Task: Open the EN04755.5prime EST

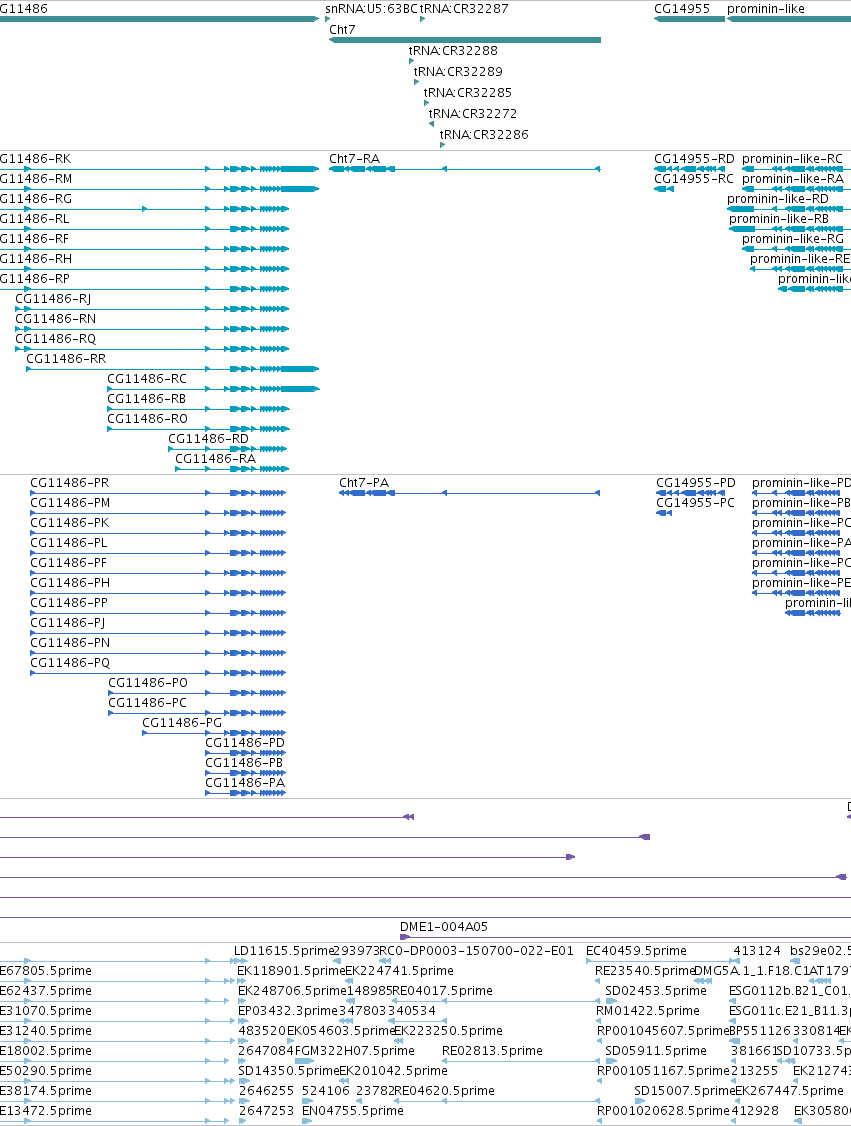Action: [353, 1112]
